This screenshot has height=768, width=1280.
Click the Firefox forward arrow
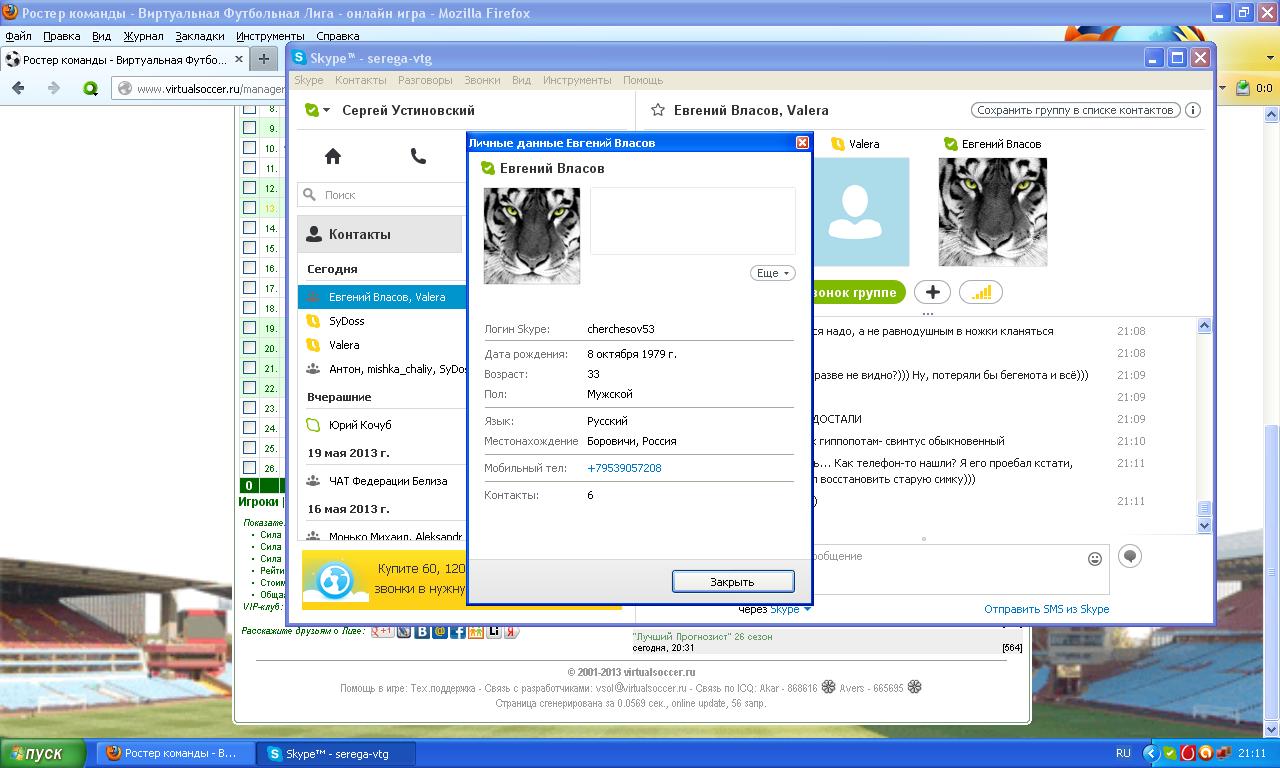tap(54, 88)
